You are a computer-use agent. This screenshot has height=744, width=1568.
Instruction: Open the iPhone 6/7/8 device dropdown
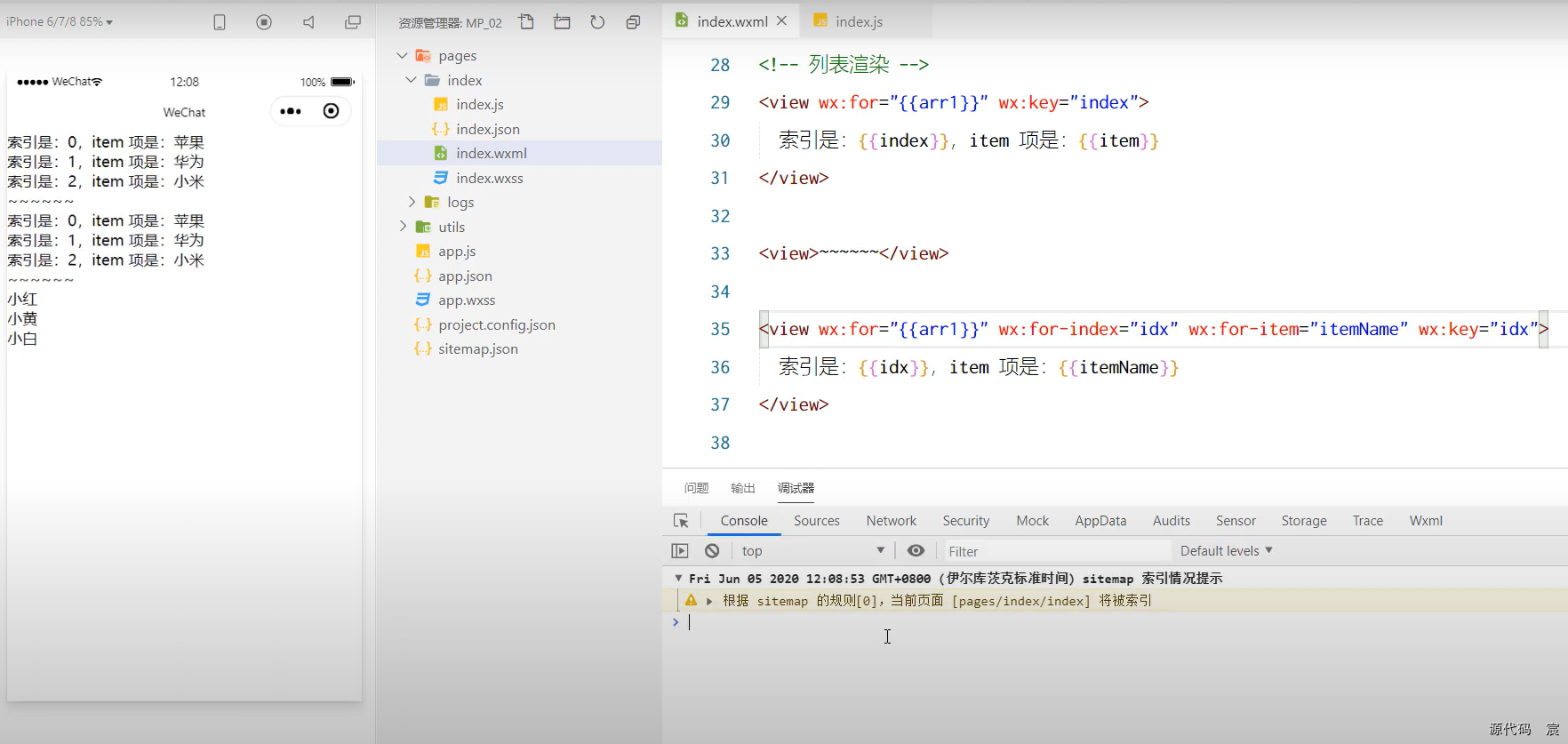pos(60,21)
